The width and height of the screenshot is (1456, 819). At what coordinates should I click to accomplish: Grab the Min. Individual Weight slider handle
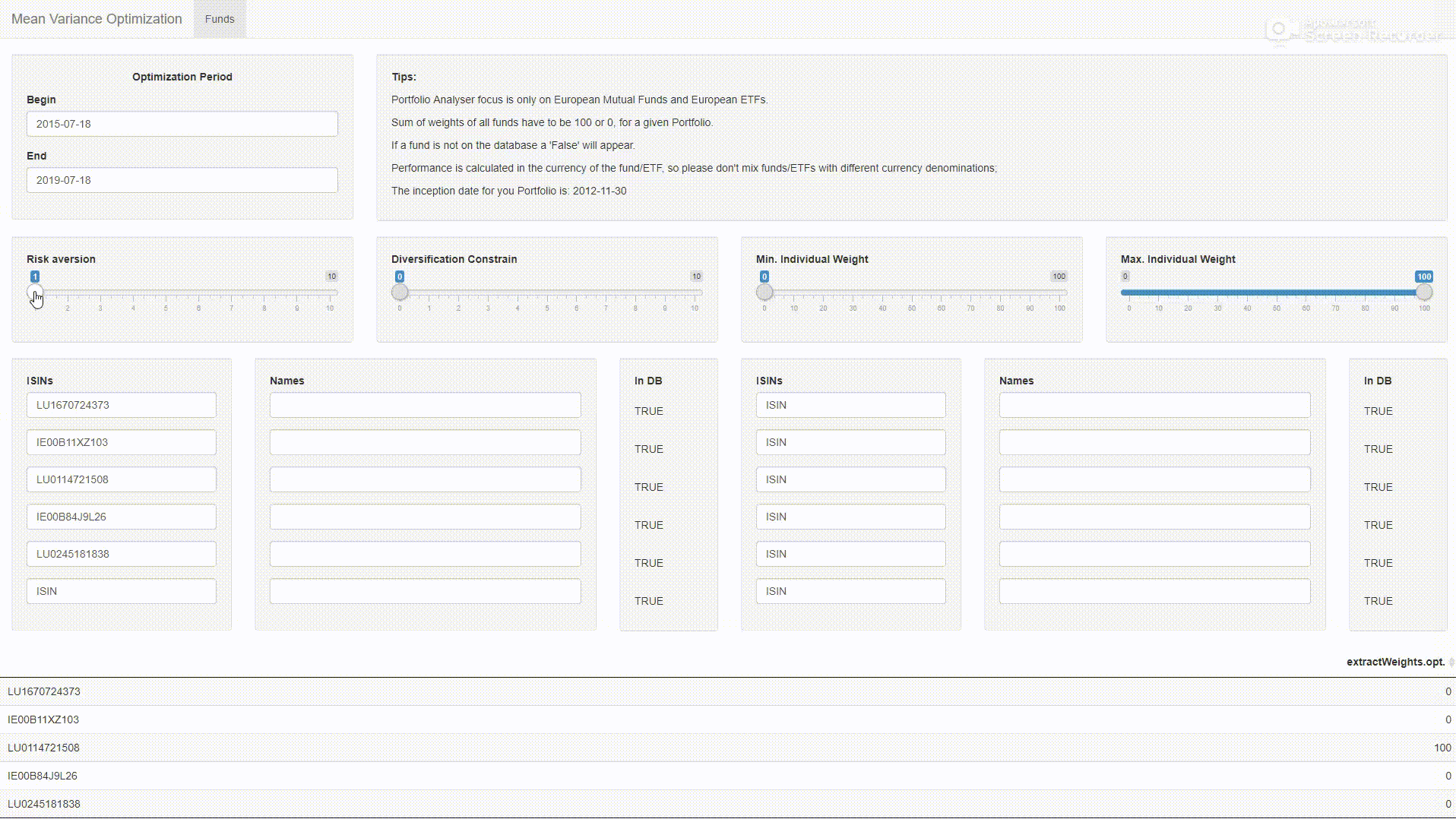[764, 292]
